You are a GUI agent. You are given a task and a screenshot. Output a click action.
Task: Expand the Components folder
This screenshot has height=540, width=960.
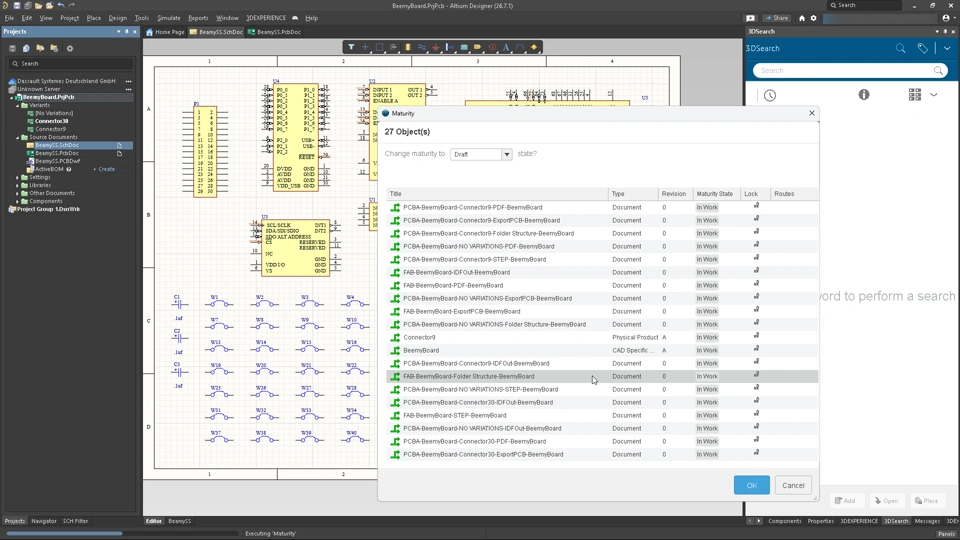coord(18,201)
